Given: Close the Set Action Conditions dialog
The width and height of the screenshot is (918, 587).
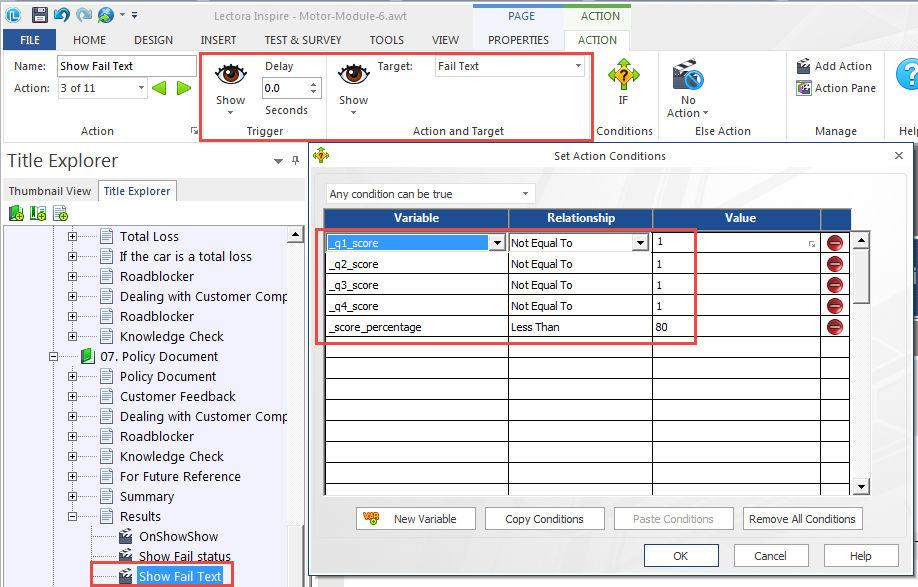Looking at the screenshot, I should (899, 156).
